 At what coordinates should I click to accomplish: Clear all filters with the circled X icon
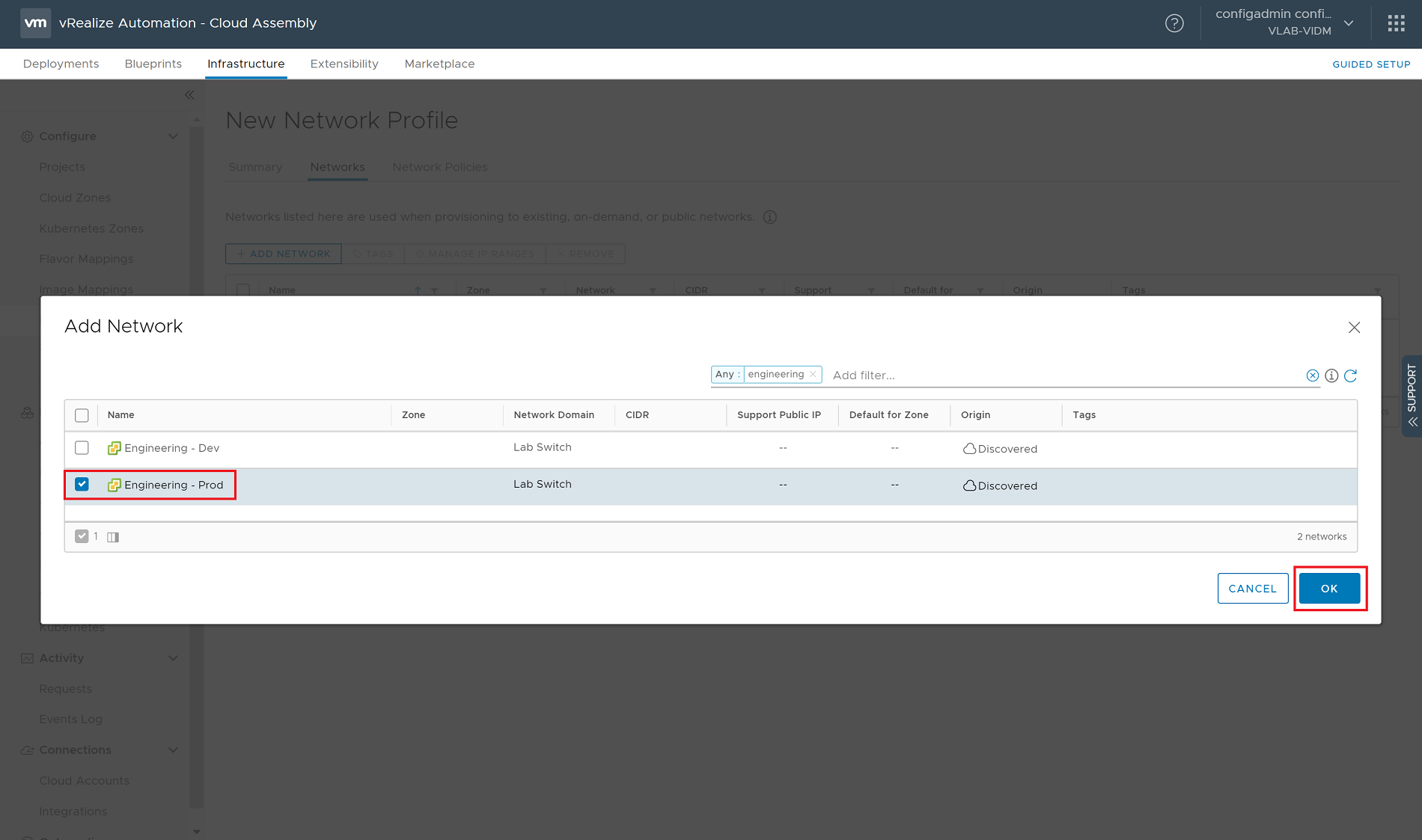(1313, 375)
